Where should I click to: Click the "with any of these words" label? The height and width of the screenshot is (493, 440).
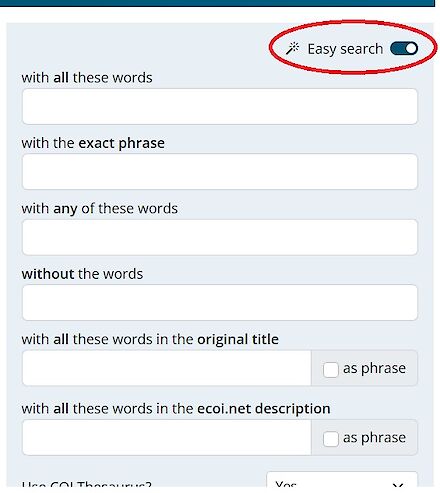click(100, 209)
